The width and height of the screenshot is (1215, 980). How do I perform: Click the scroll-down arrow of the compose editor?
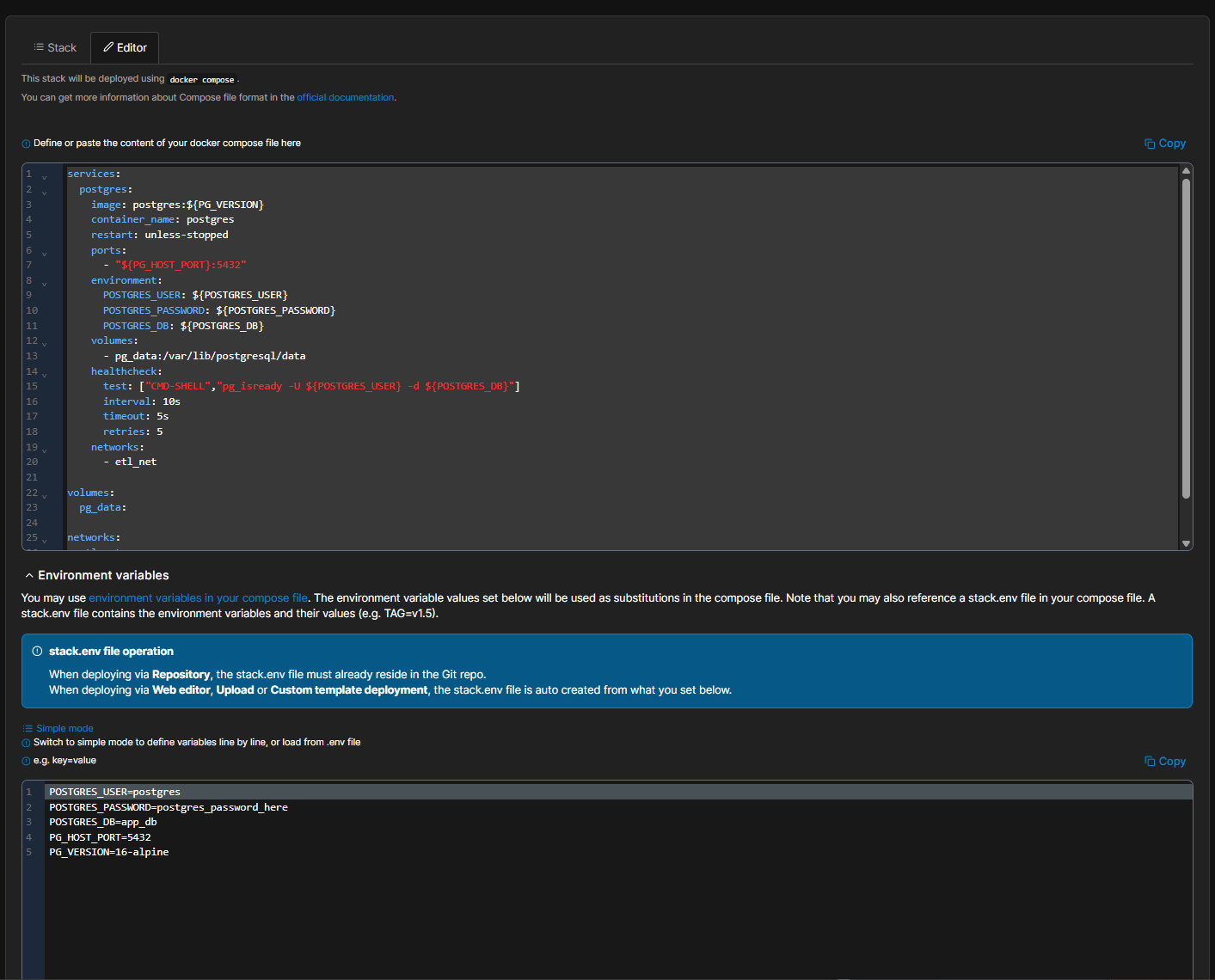click(1186, 543)
